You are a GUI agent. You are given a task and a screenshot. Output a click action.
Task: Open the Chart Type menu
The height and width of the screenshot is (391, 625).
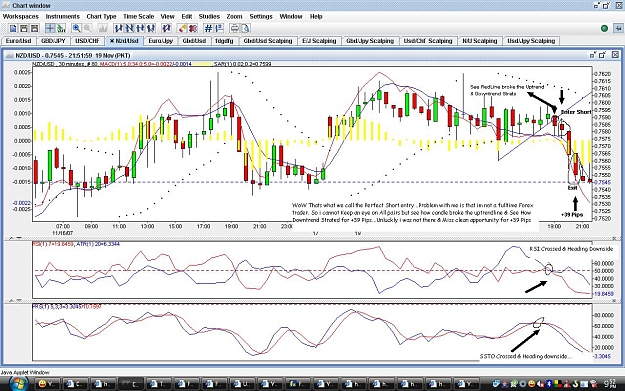coord(101,16)
